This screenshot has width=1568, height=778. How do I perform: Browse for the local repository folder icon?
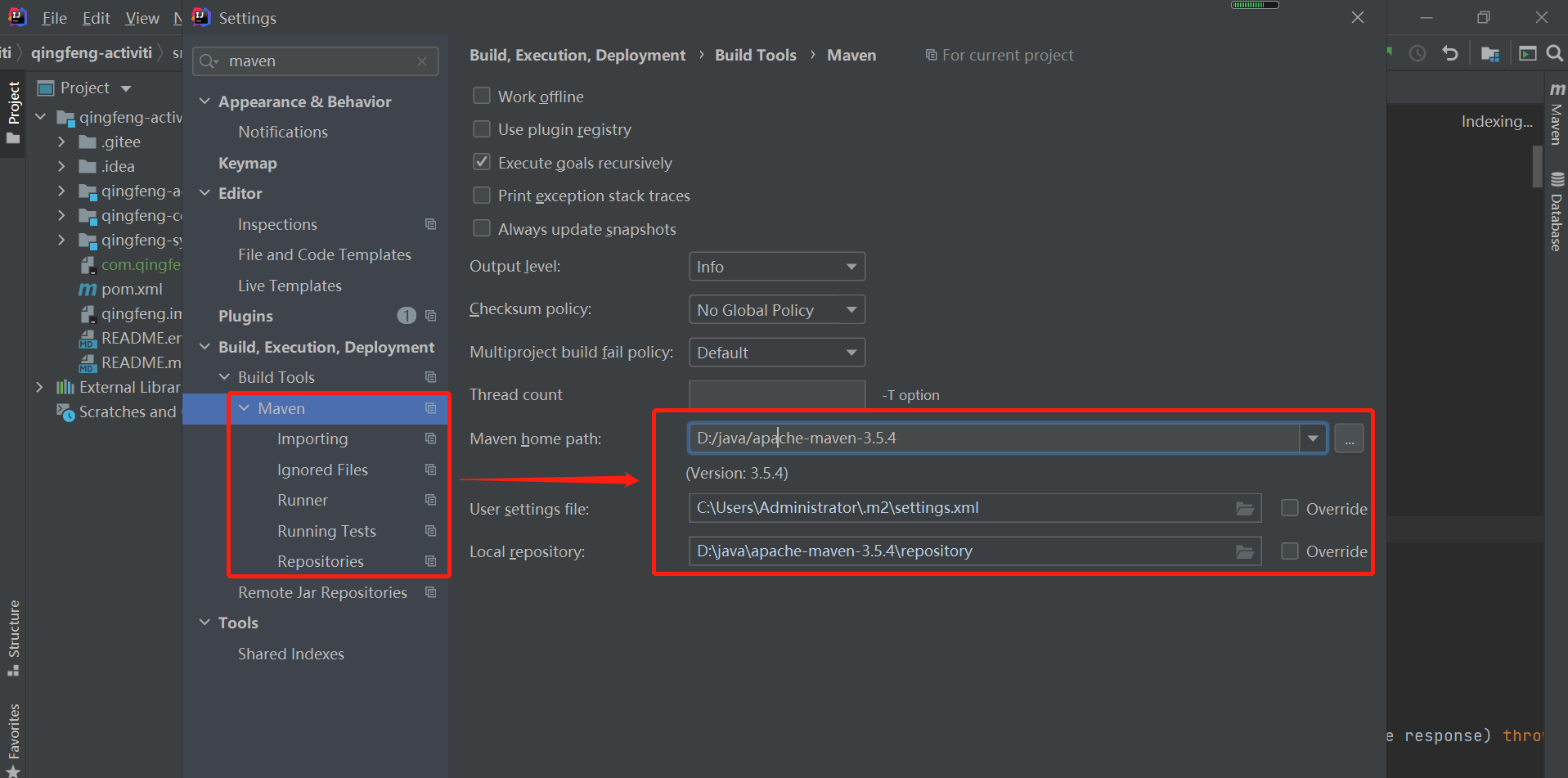[x=1245, y=551]
